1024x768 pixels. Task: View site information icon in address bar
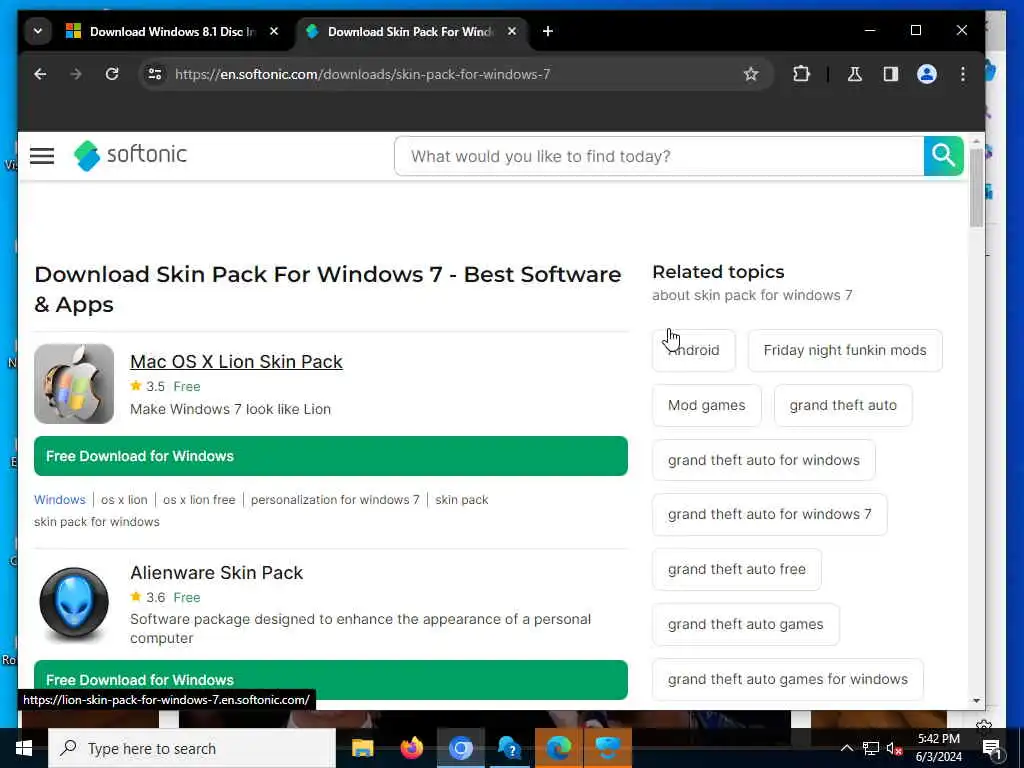[155, 74]
